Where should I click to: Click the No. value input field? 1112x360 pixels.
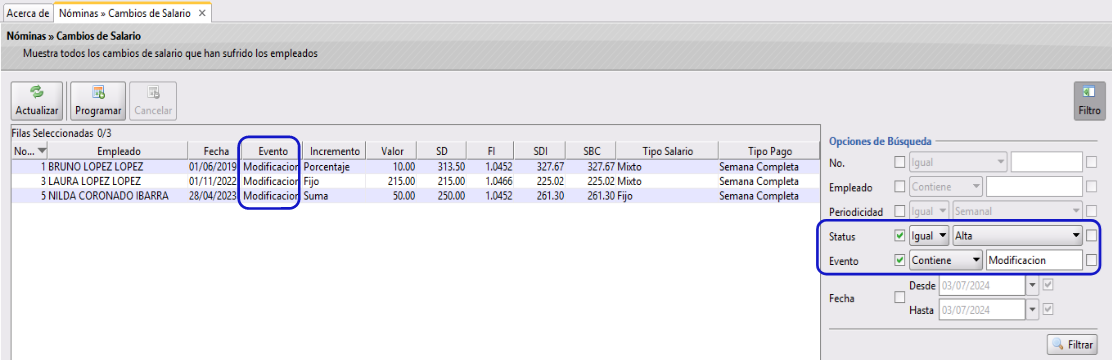coord(1046,162)
